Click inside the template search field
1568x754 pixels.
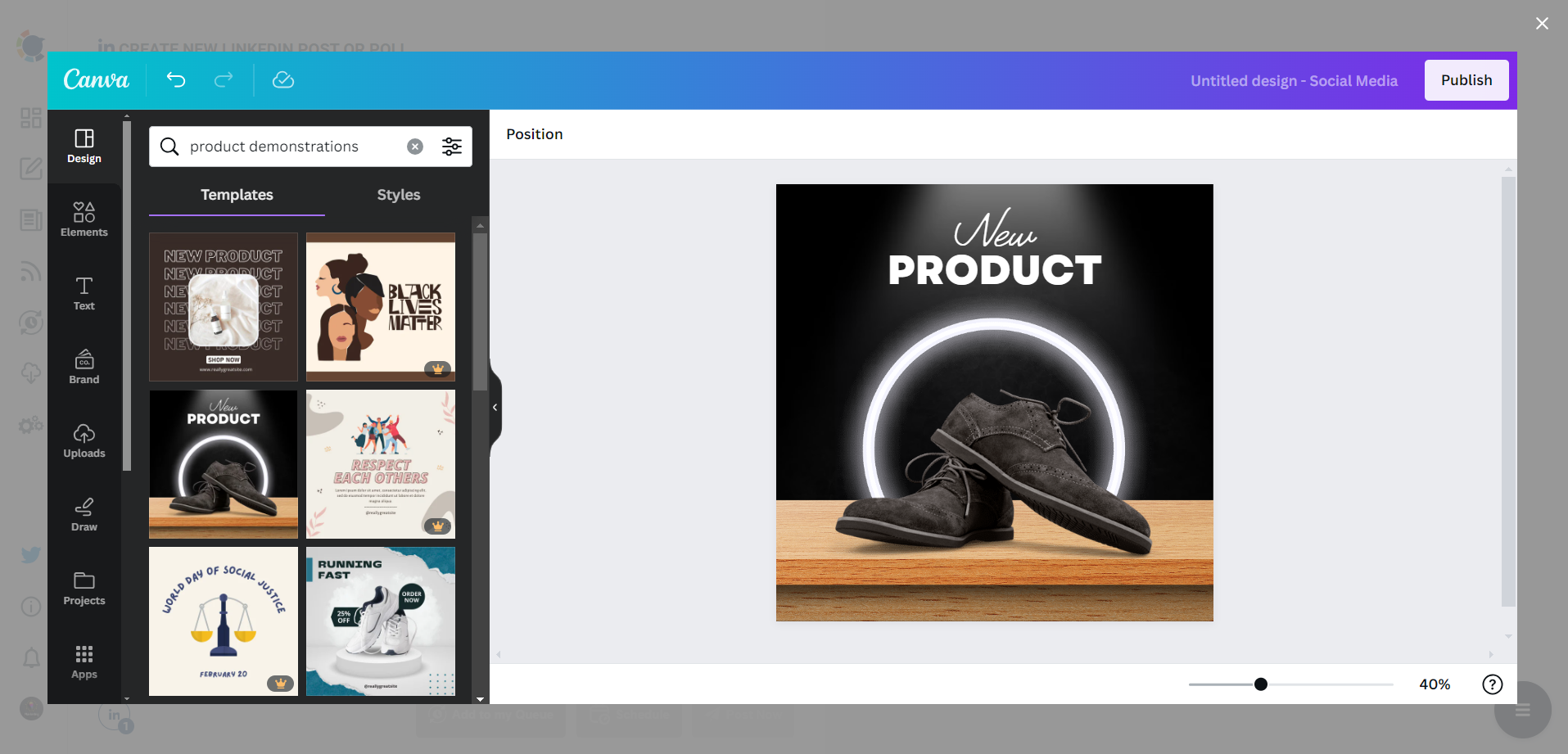[287, 146]
